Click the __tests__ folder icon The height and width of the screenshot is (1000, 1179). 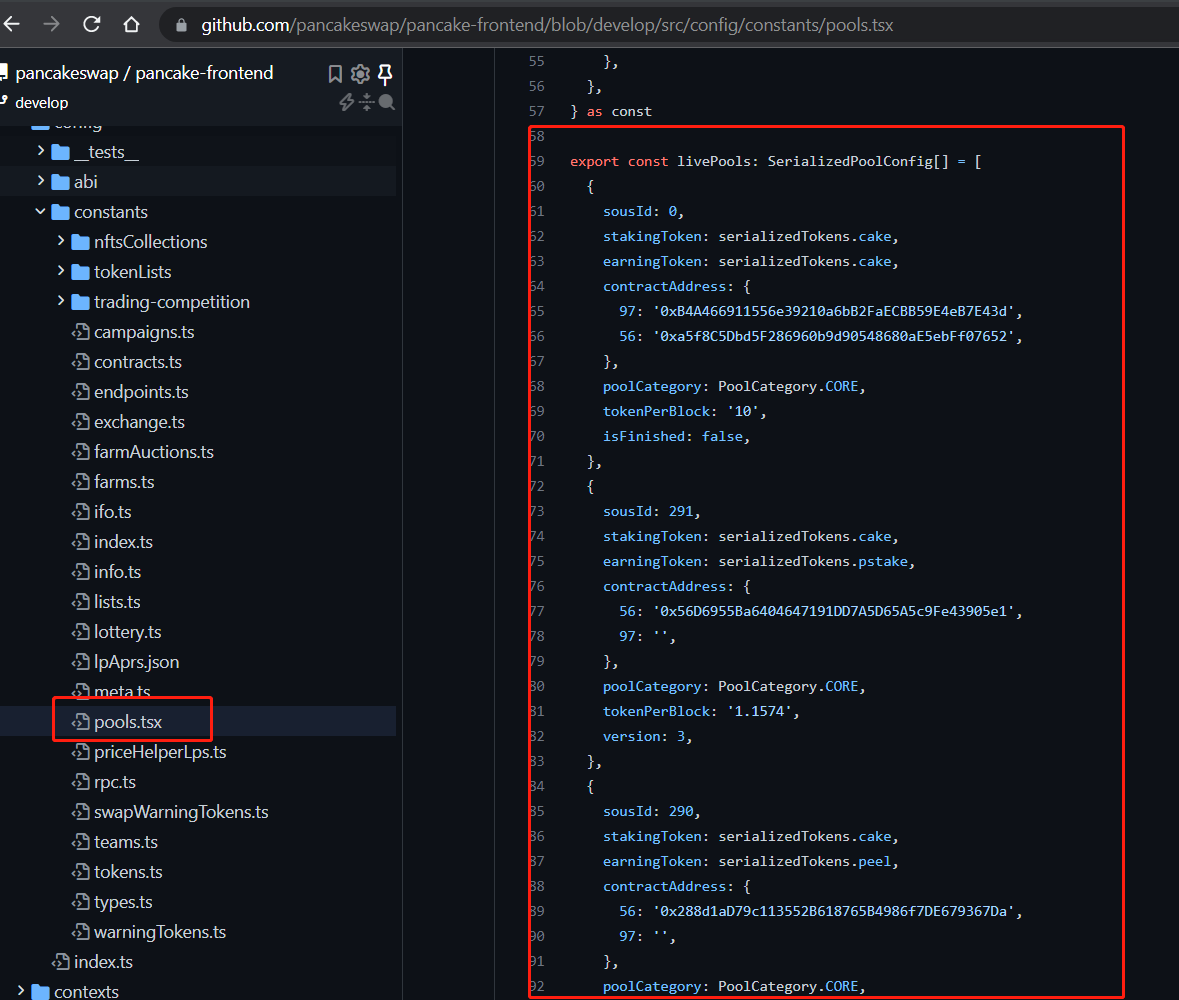point(60,152)
